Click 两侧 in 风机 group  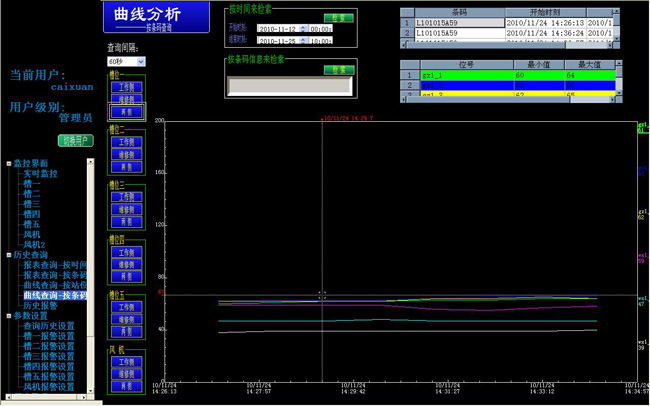tap(126, 387)
